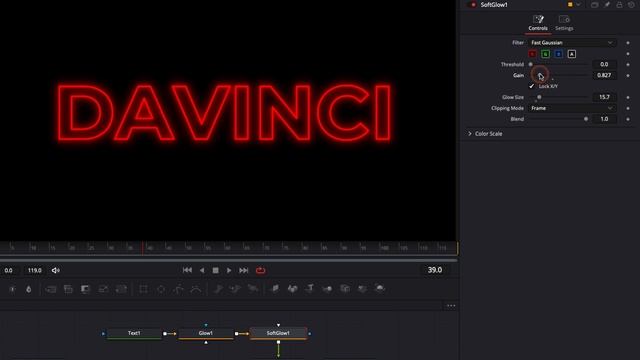
Task: Jump to first frame
Action: pyautogui.click(x=187, y=270)
